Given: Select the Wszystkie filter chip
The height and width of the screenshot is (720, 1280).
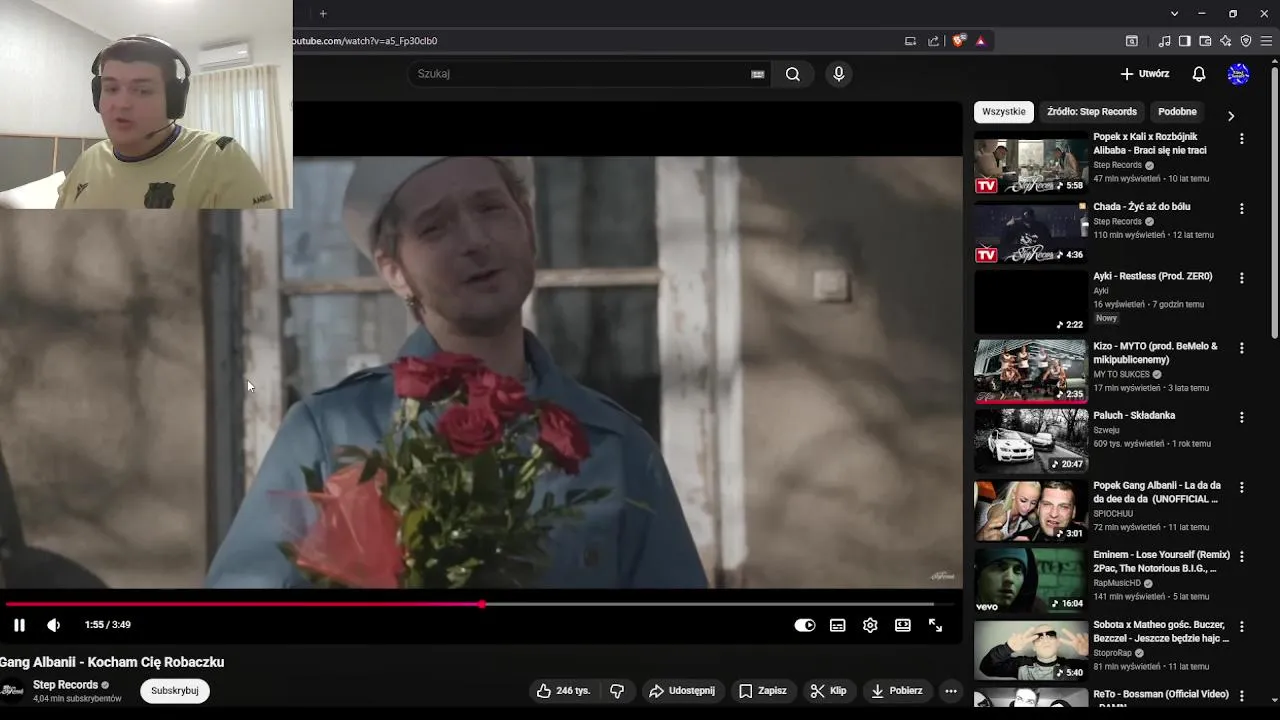Looking at the screenshot, I should point(1004,112).
